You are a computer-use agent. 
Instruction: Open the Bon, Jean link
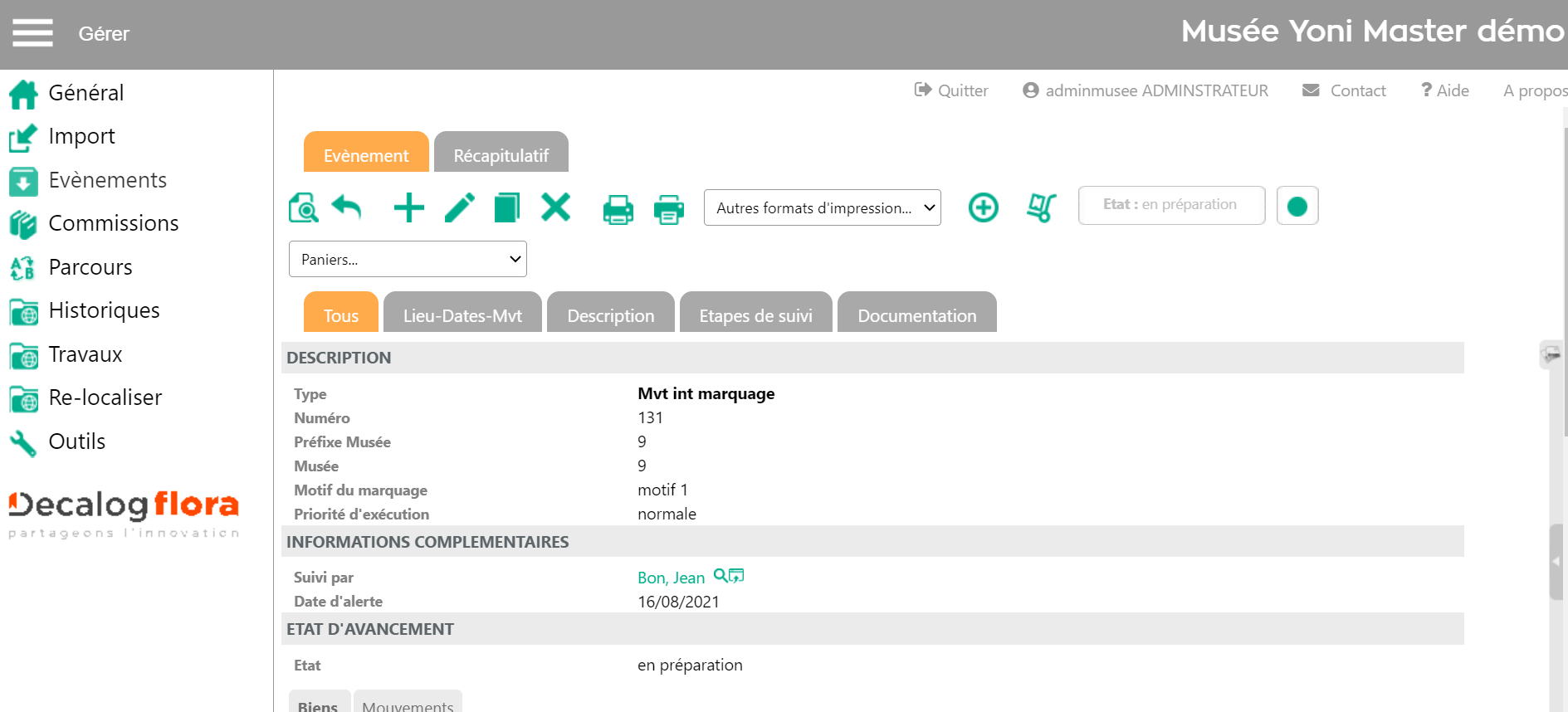click(x=671, y=578)
